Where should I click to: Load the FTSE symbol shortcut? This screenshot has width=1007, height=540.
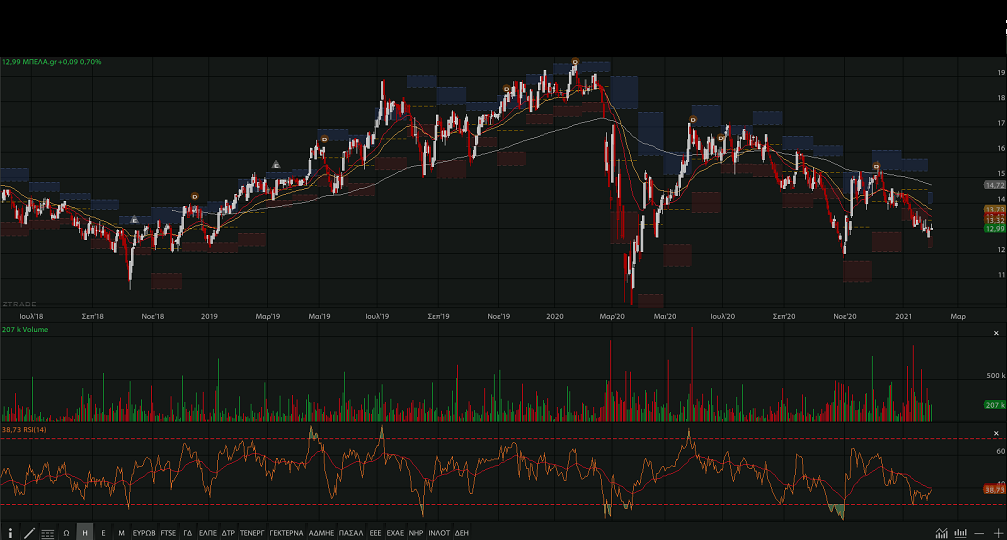click(x=169, y=533)
